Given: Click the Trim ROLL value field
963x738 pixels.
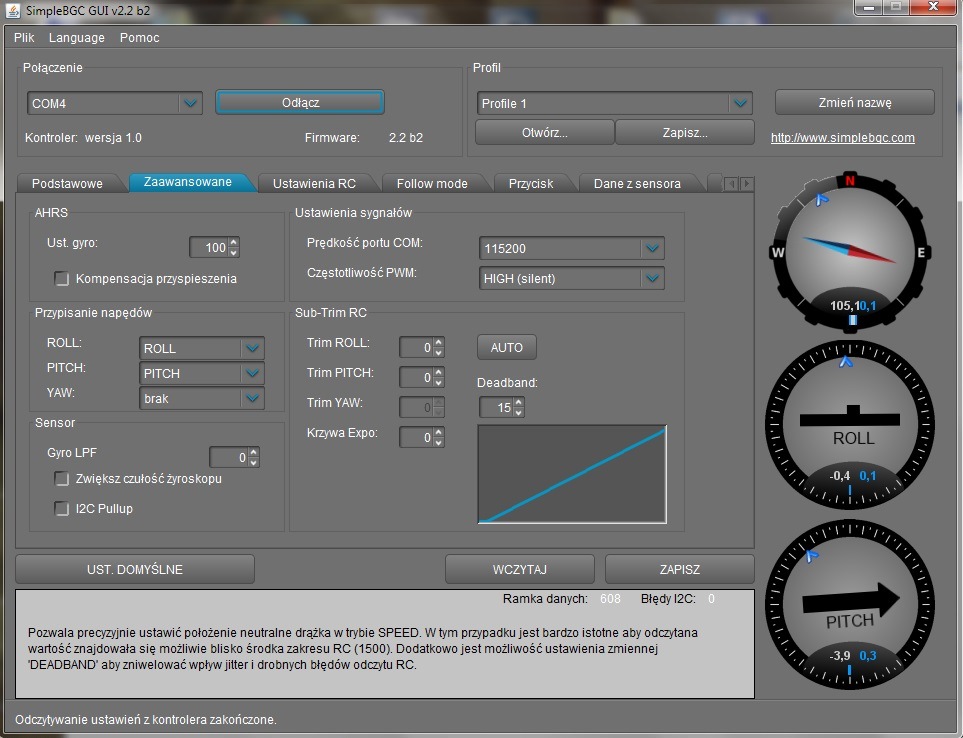Looking at the screenshot, I should click(x=415, y=348).
